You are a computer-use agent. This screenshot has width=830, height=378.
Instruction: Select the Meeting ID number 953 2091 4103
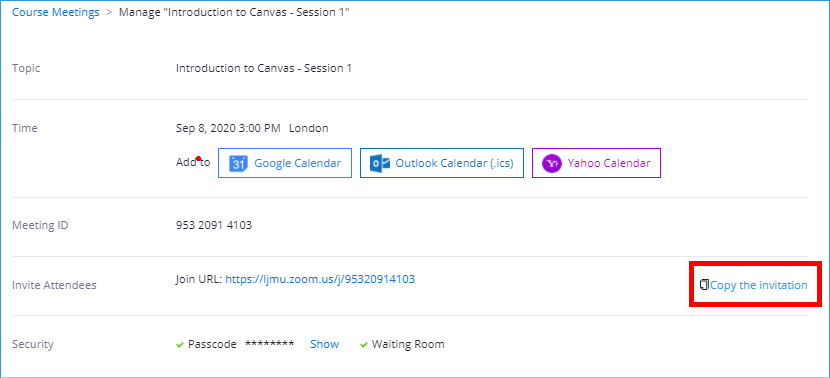(214, 226)
